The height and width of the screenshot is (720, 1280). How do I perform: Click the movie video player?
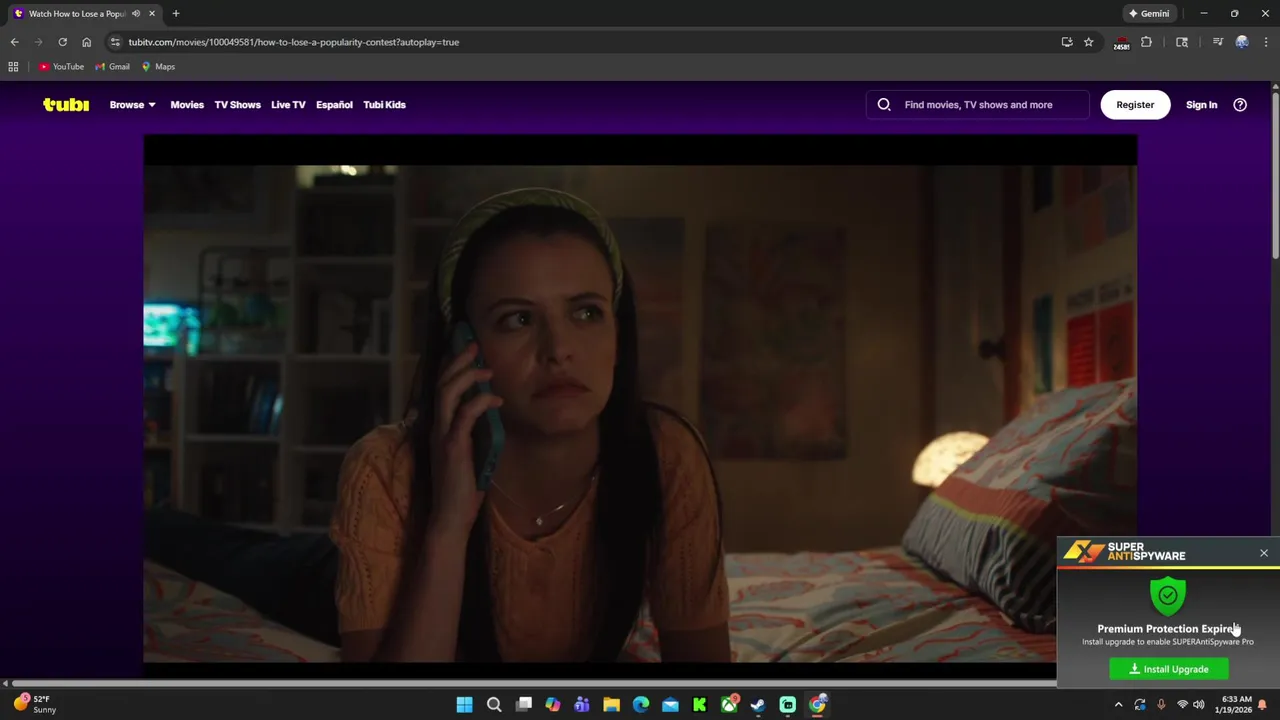[640, 400]
